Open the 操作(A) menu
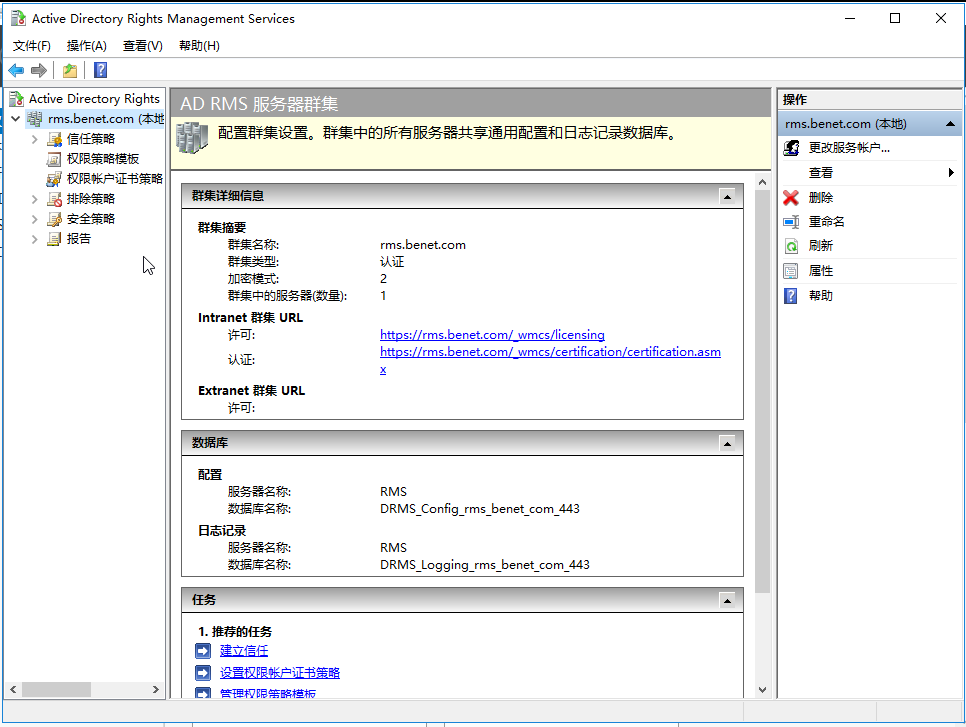 click(x=87, y=46)
